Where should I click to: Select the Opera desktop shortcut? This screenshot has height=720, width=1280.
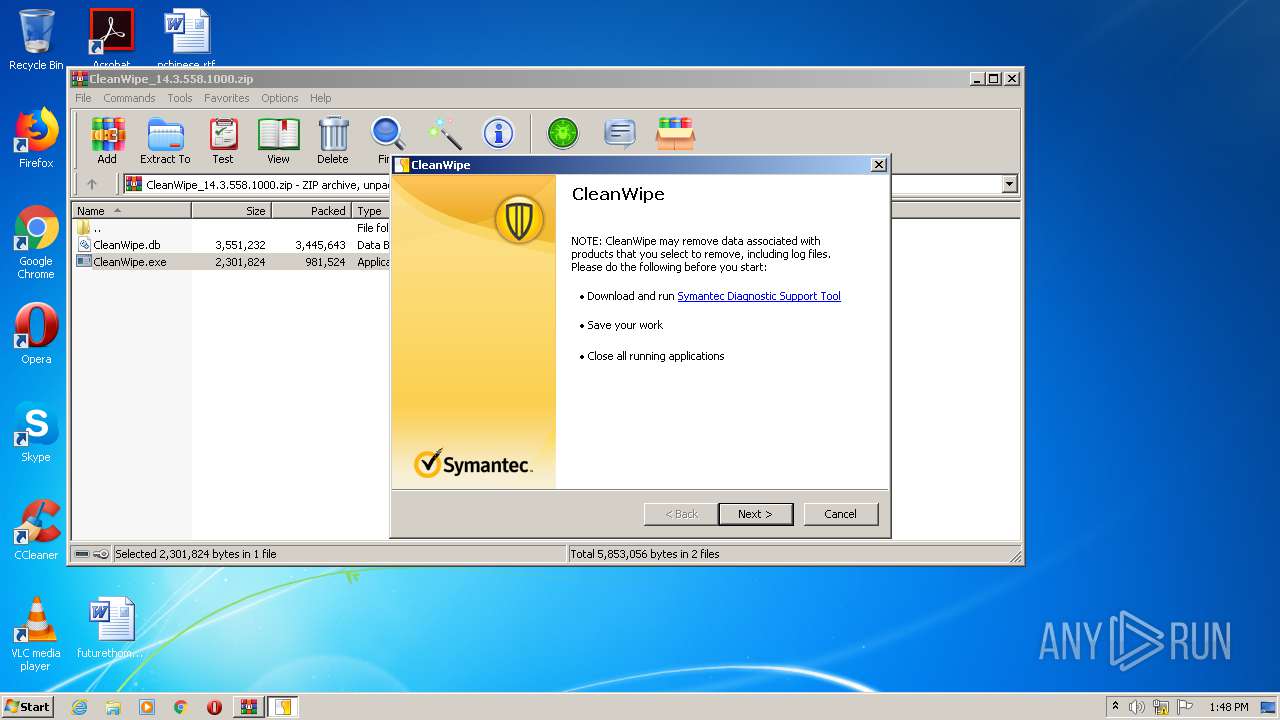coord(36,334)
